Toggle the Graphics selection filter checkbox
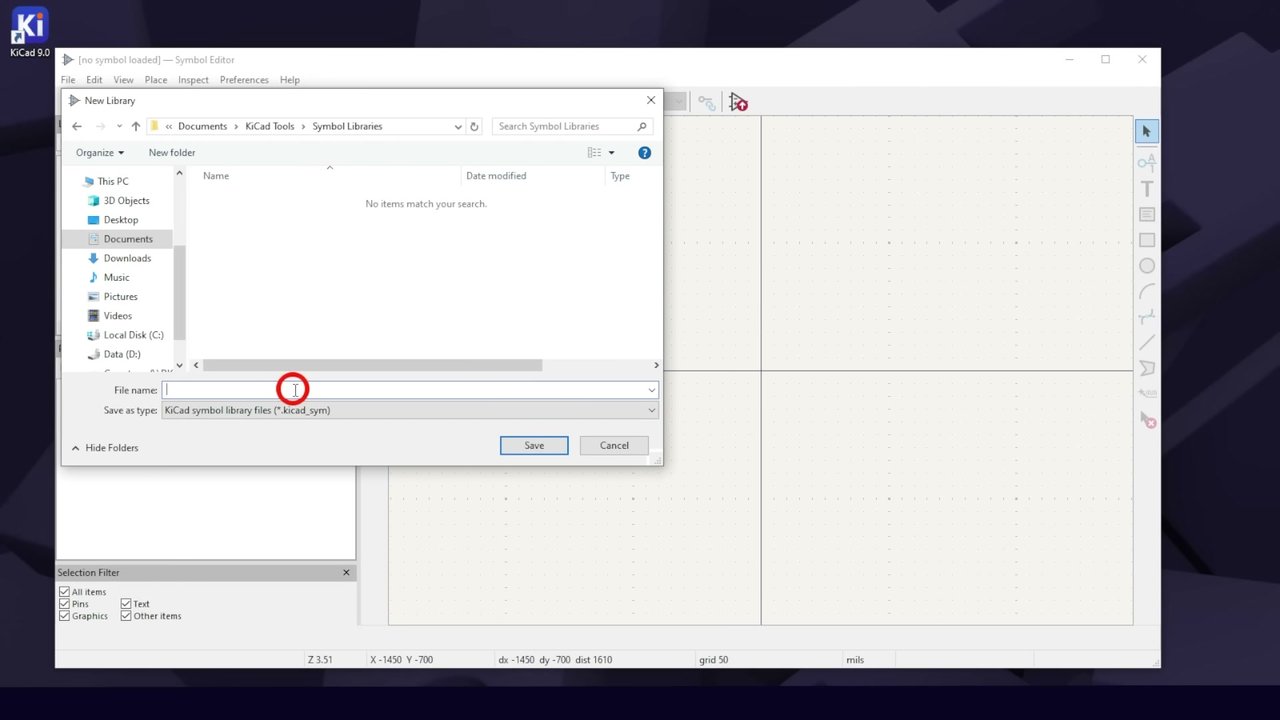 coord(64,616)
